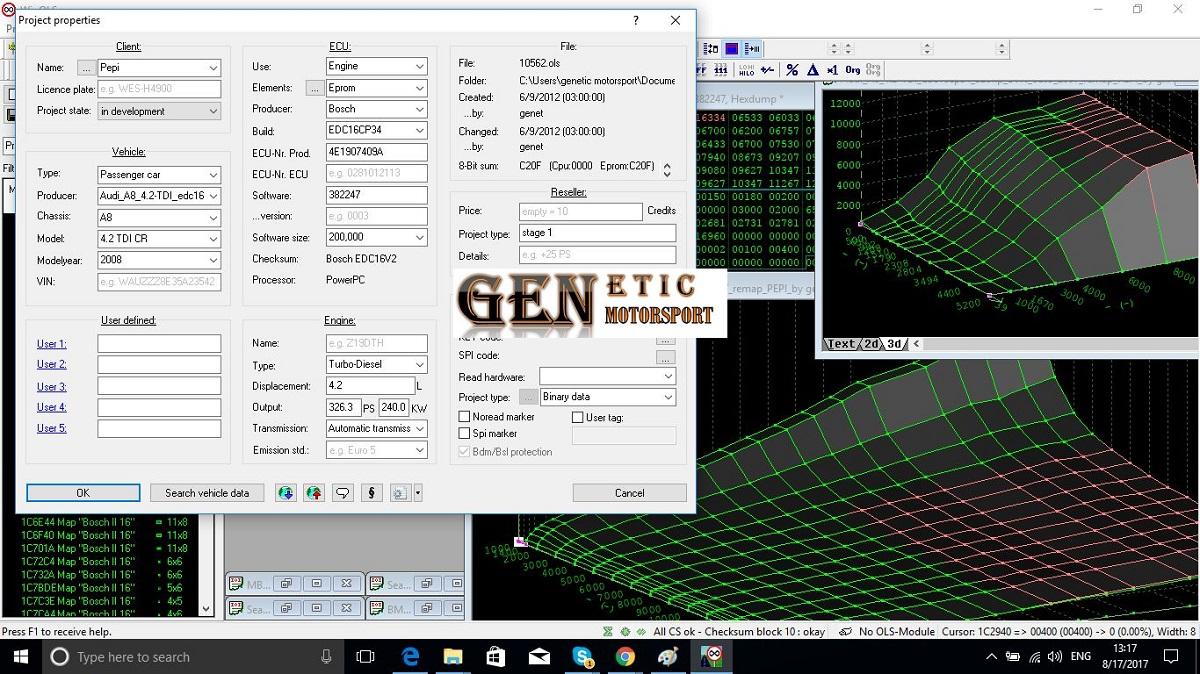Click the Org original values toolbar icon
This screenshot has width=1200, height=674.
click(x=852, y=70)
